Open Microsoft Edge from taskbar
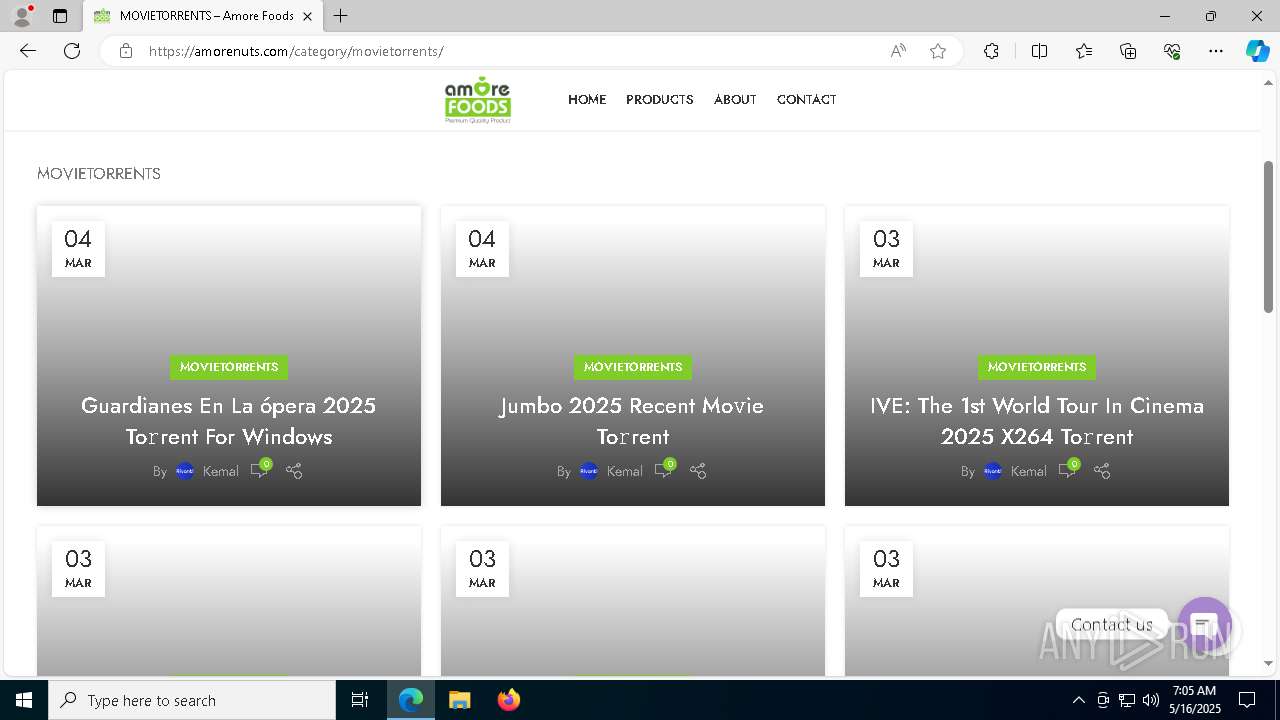The height and width of the screenshot is (720, 1280). (411, 700)
